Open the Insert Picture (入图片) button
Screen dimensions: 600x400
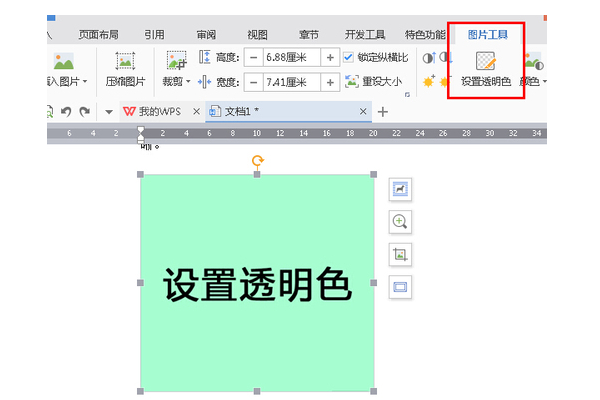click(x=63, y=69)
